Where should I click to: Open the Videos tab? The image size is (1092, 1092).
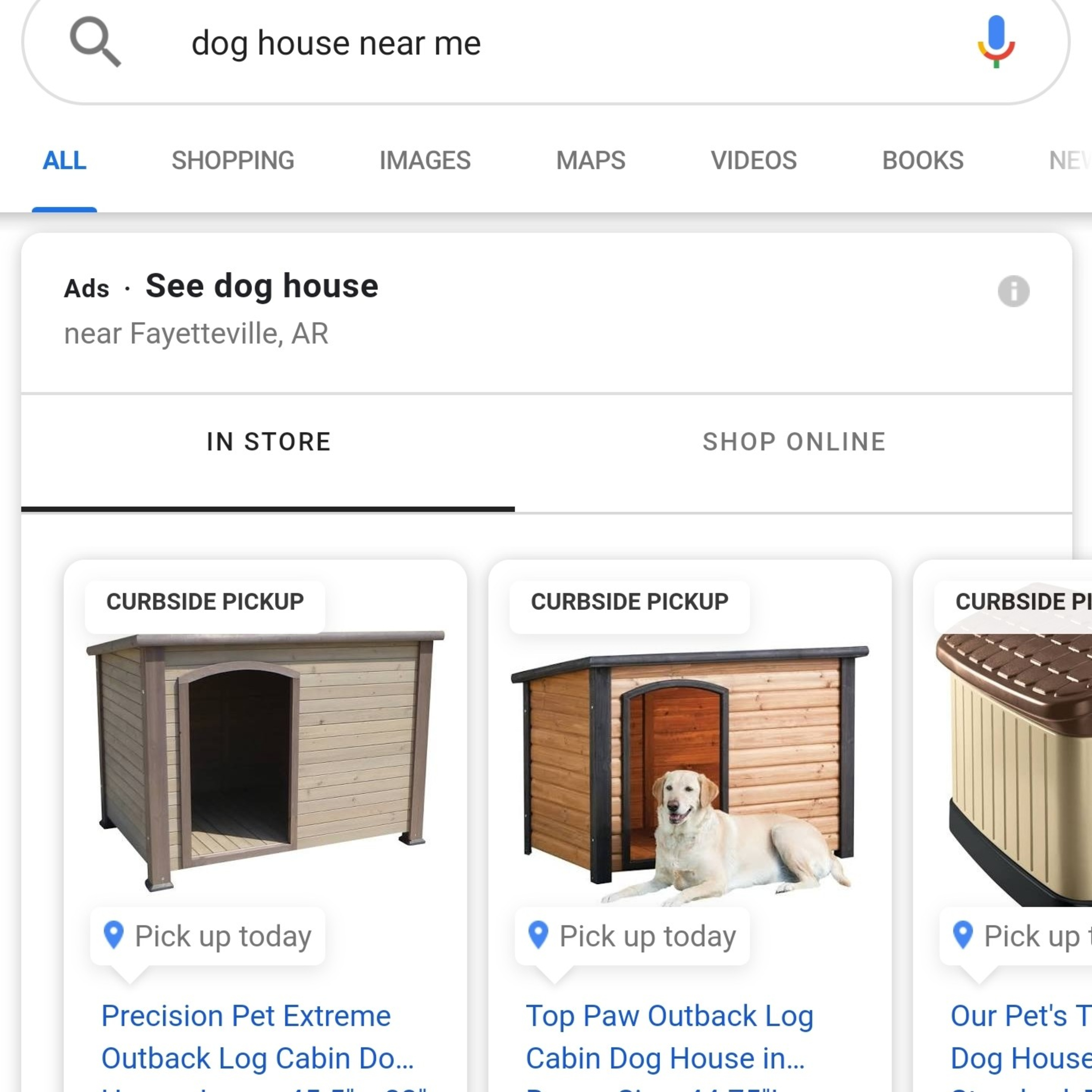click(x=753, y=161)
